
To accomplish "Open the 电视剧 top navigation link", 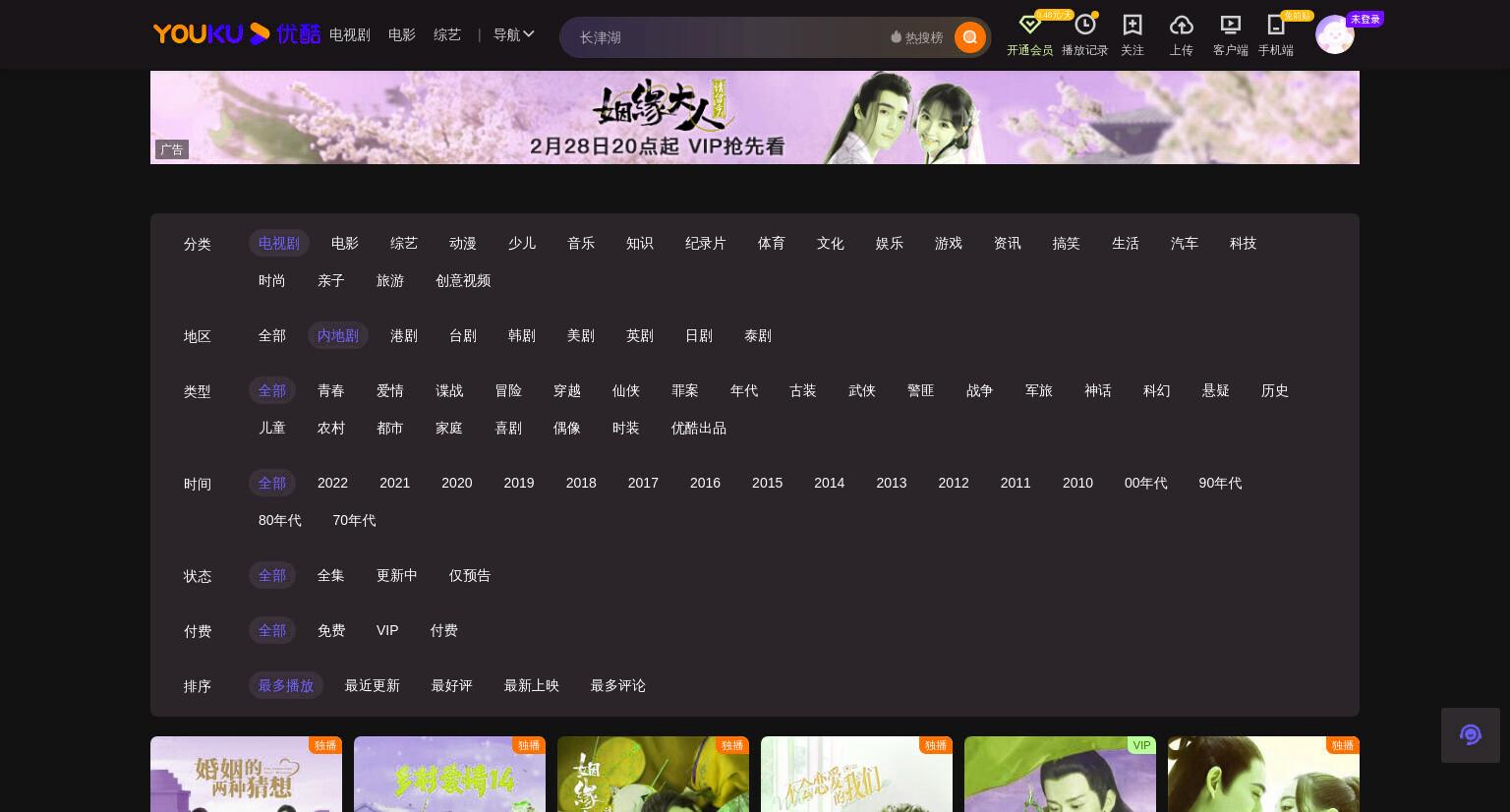I will (350, 34).
